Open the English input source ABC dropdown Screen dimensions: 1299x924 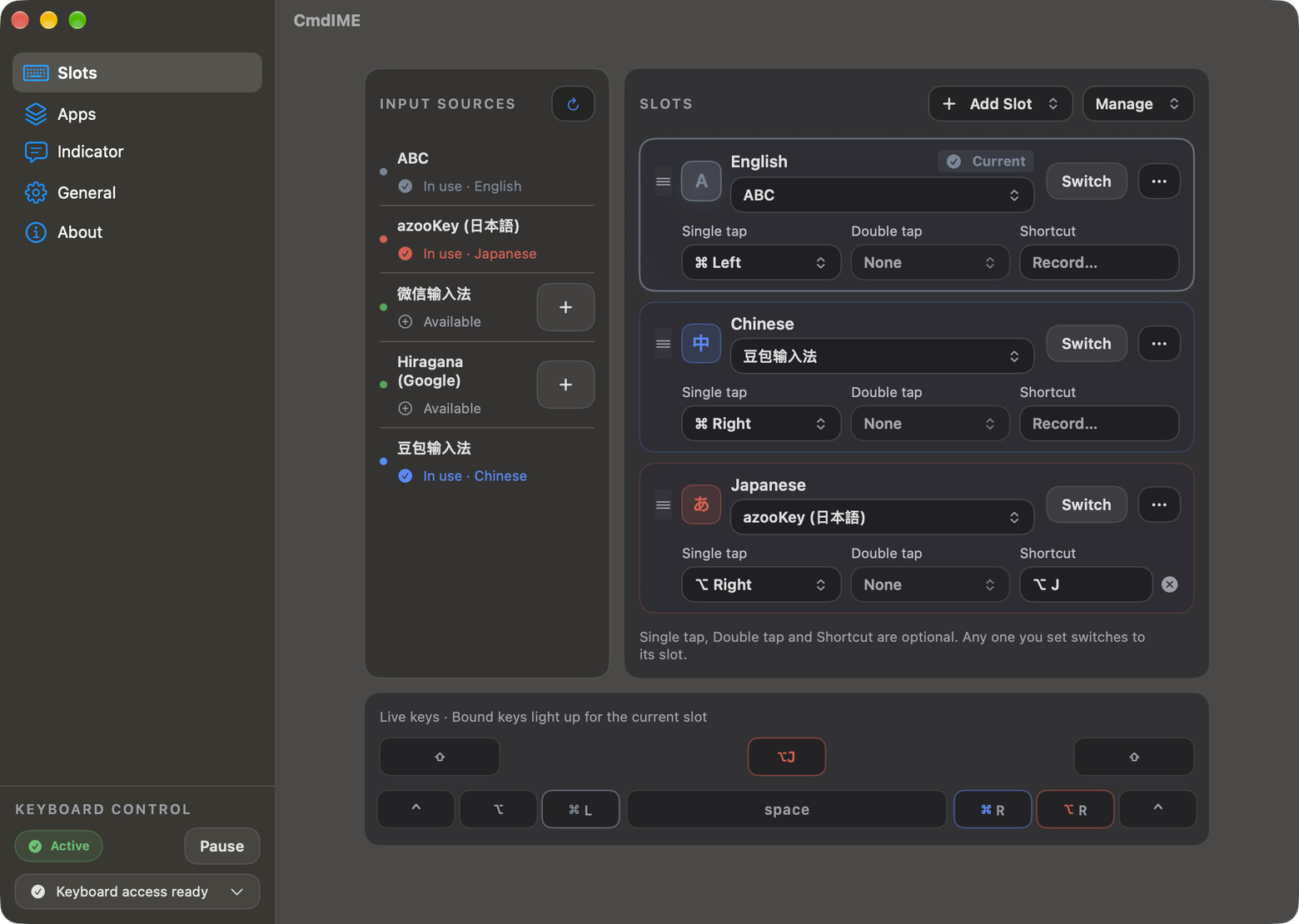[883, 195]
